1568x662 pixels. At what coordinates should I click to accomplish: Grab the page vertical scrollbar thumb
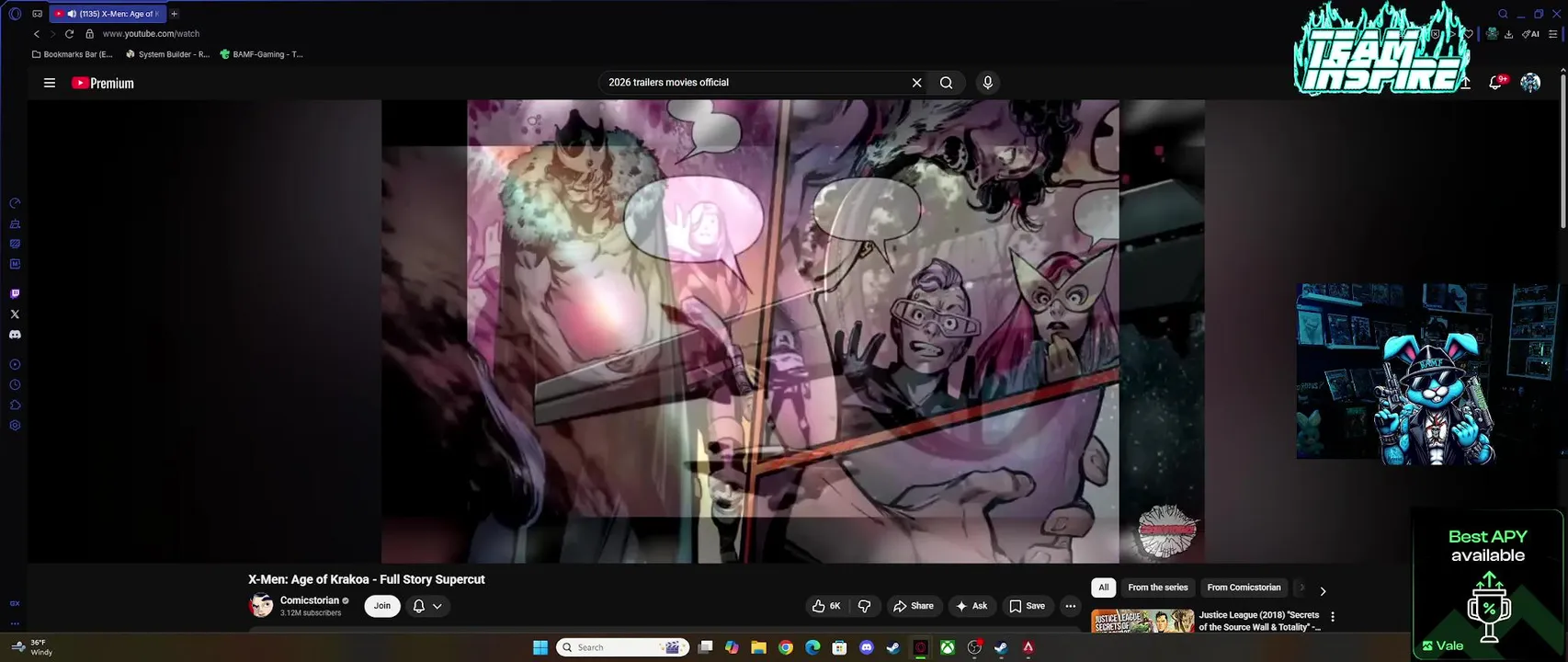(x=1562, y=149)
